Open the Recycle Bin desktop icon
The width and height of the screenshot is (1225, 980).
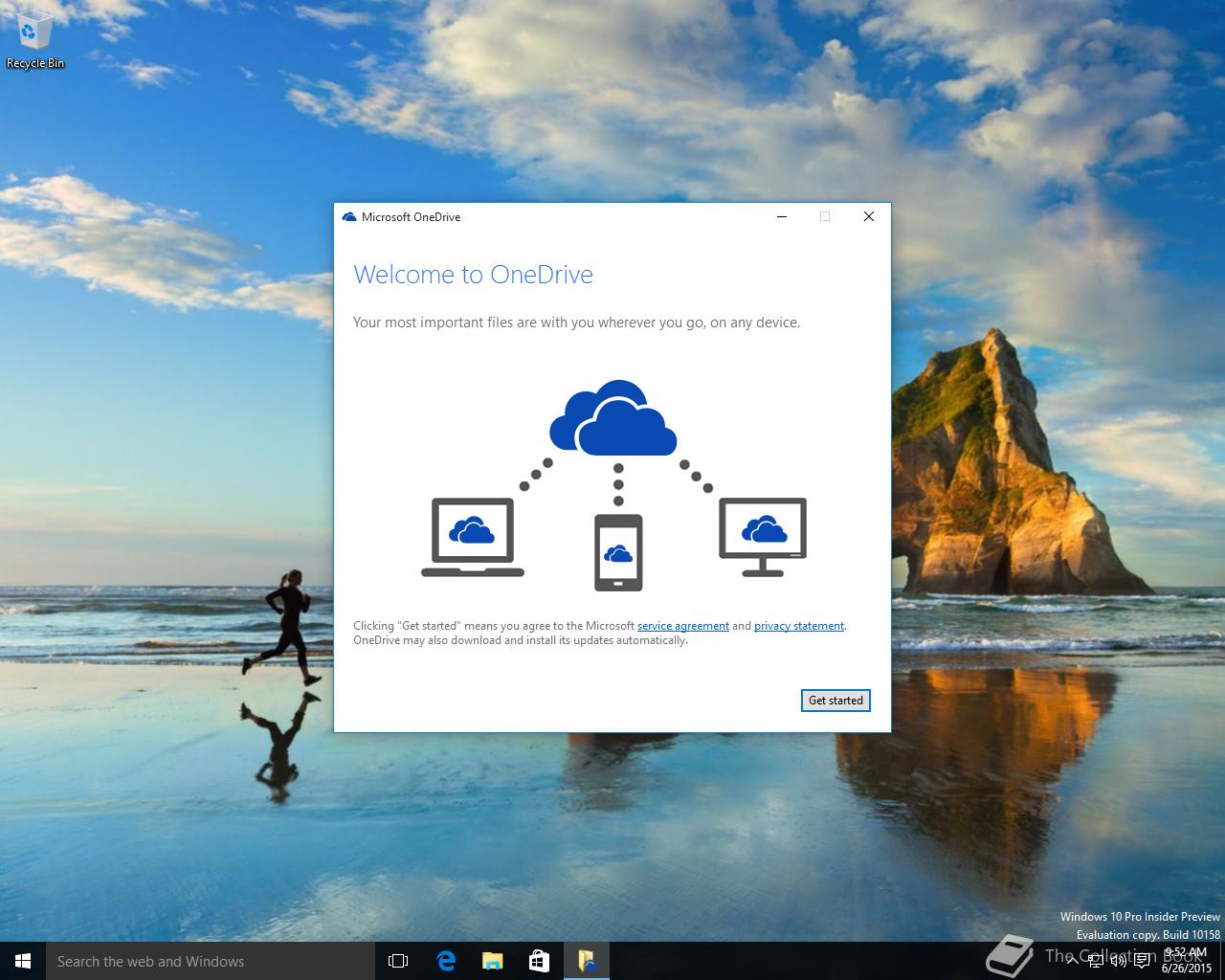point(35,39)
